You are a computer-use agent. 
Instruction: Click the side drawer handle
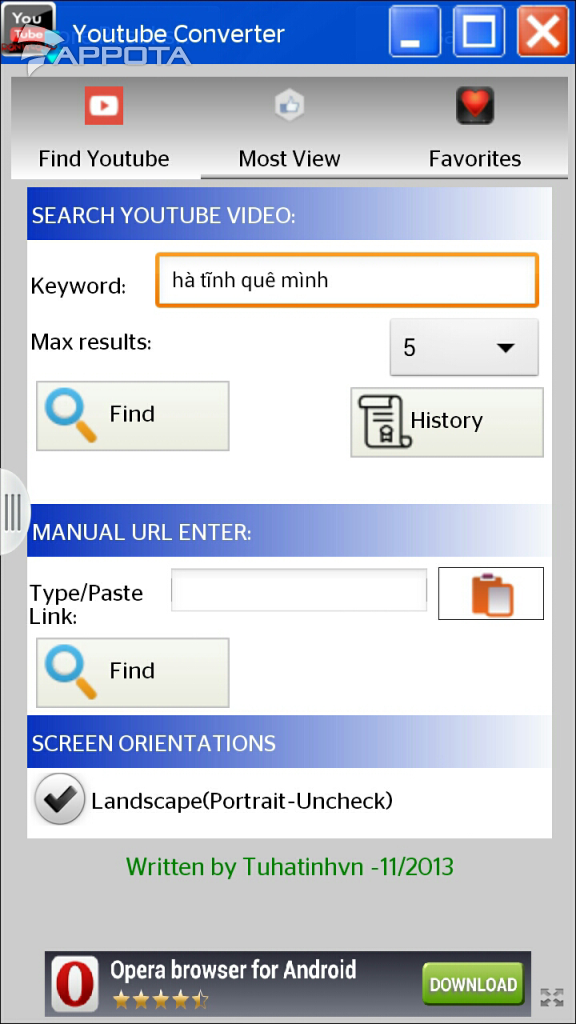[13, 512]
